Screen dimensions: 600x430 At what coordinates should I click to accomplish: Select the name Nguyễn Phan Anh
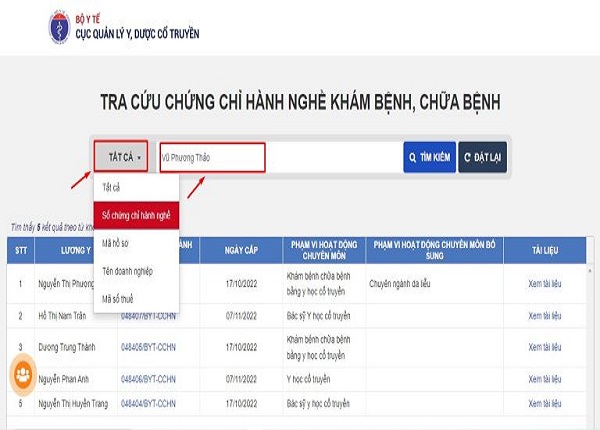[x=63, y=379]
